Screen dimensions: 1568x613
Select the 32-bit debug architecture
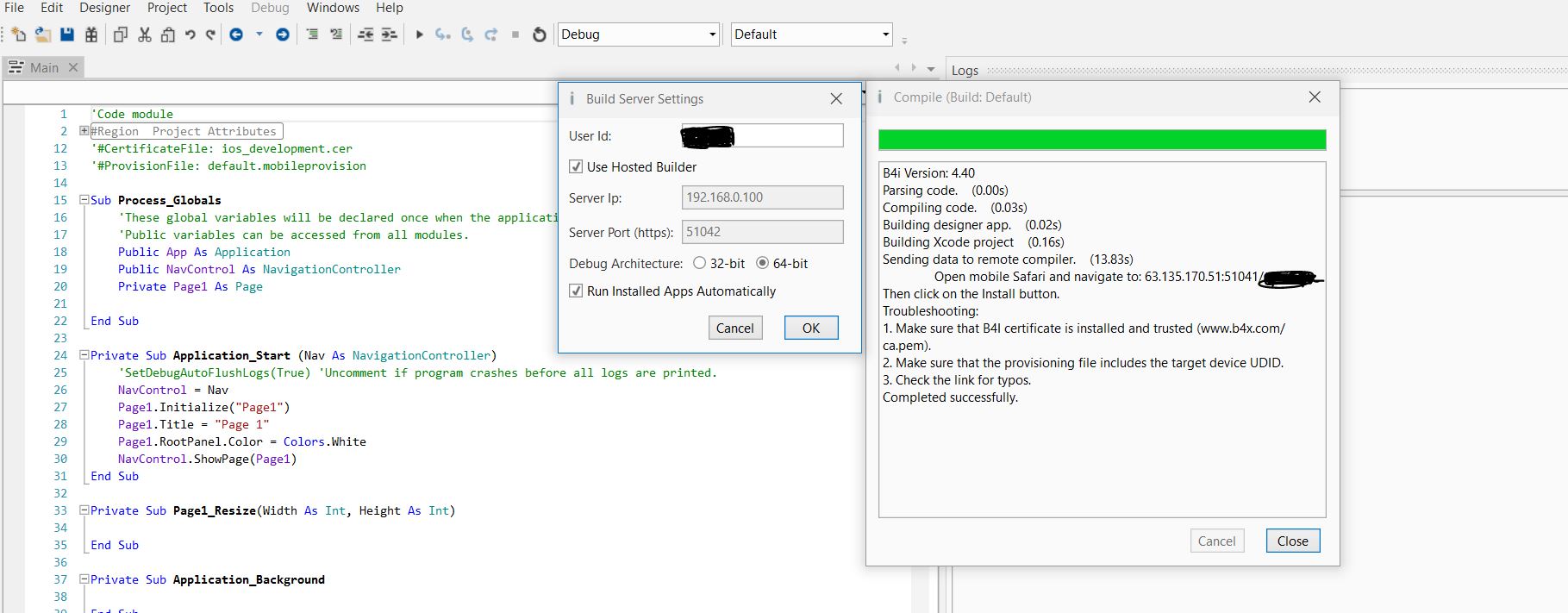[x=699, y=263]
